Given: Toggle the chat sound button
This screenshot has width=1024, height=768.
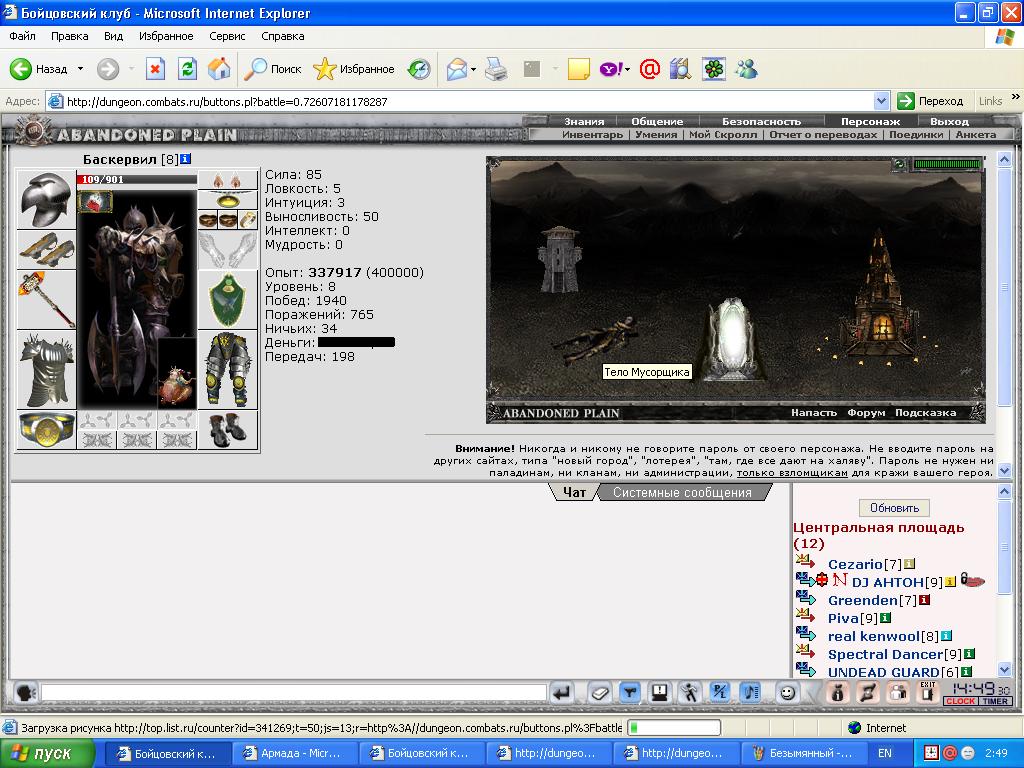Looking at the screenshot, I should (750, 692).
